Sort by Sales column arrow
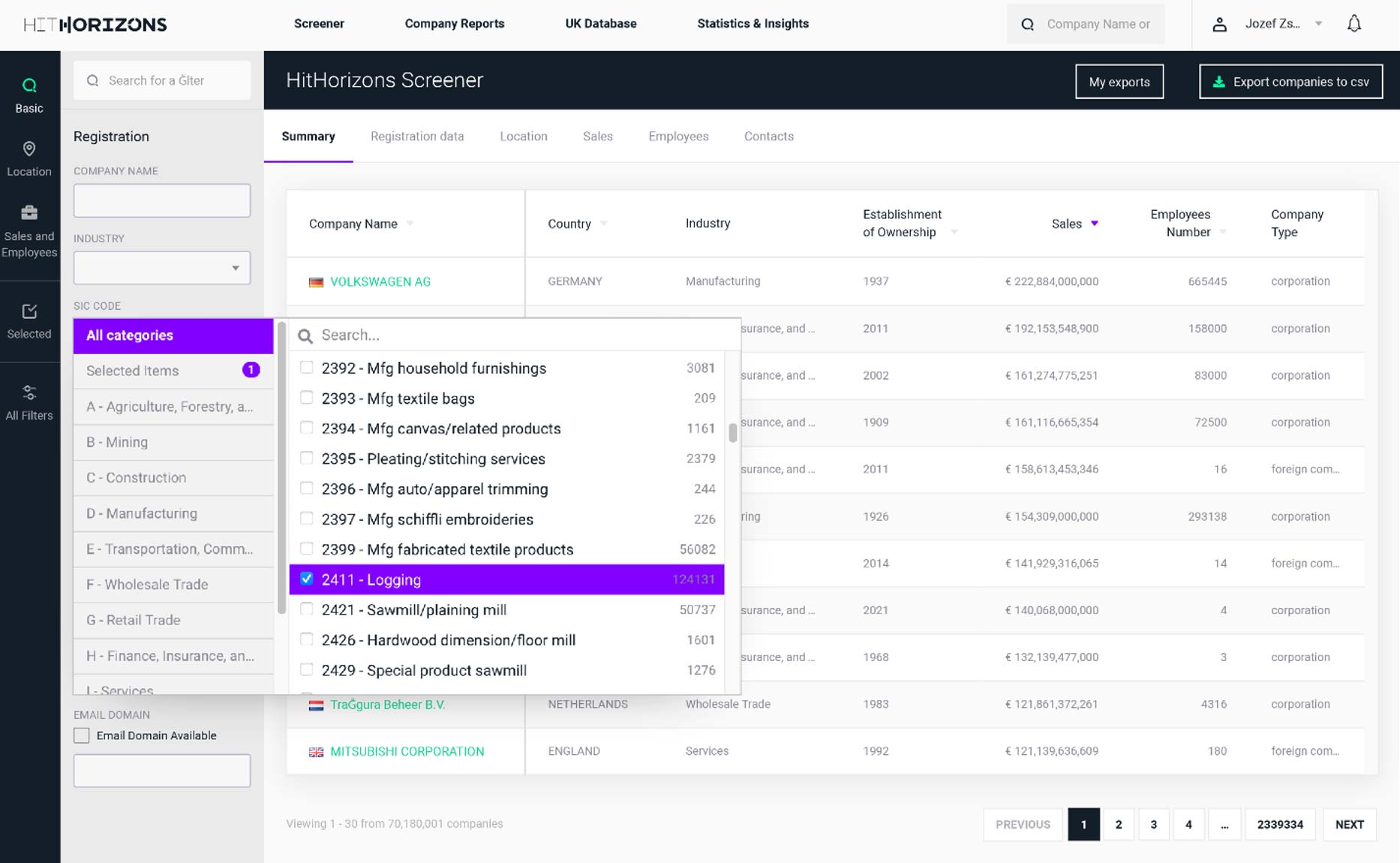 point(1095,224)
